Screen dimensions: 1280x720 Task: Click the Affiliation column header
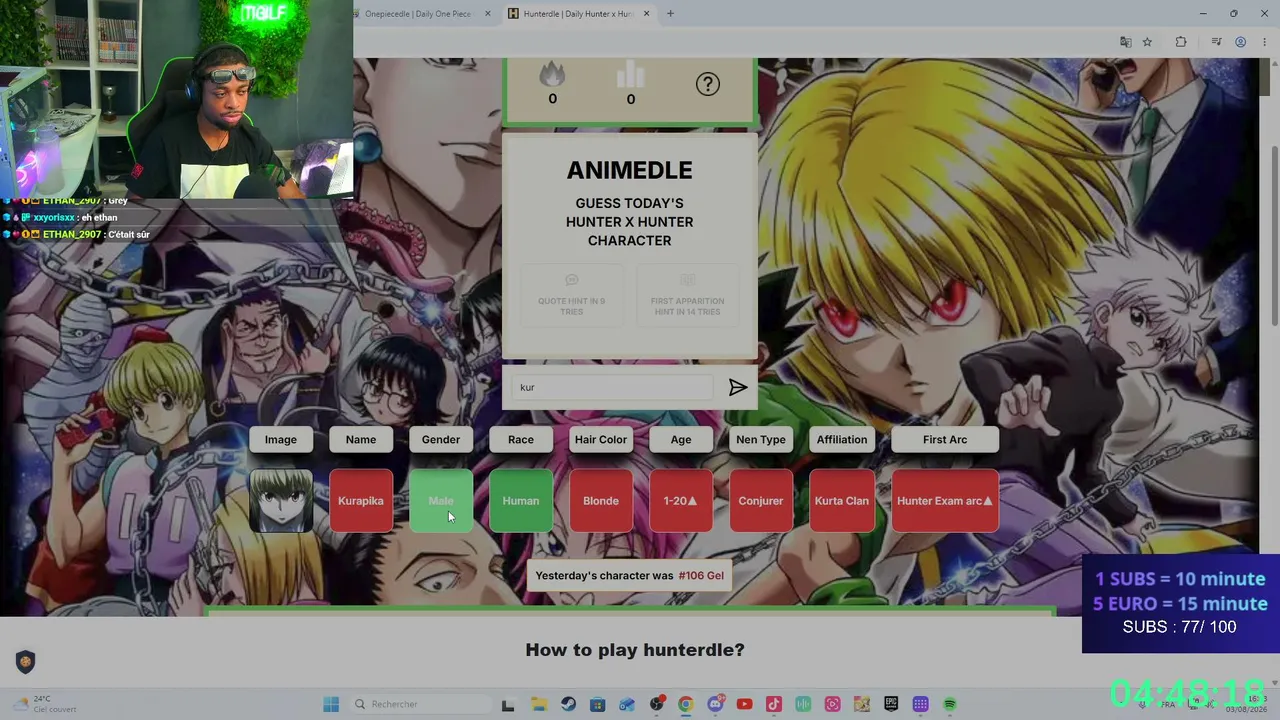tap(842, 440)
